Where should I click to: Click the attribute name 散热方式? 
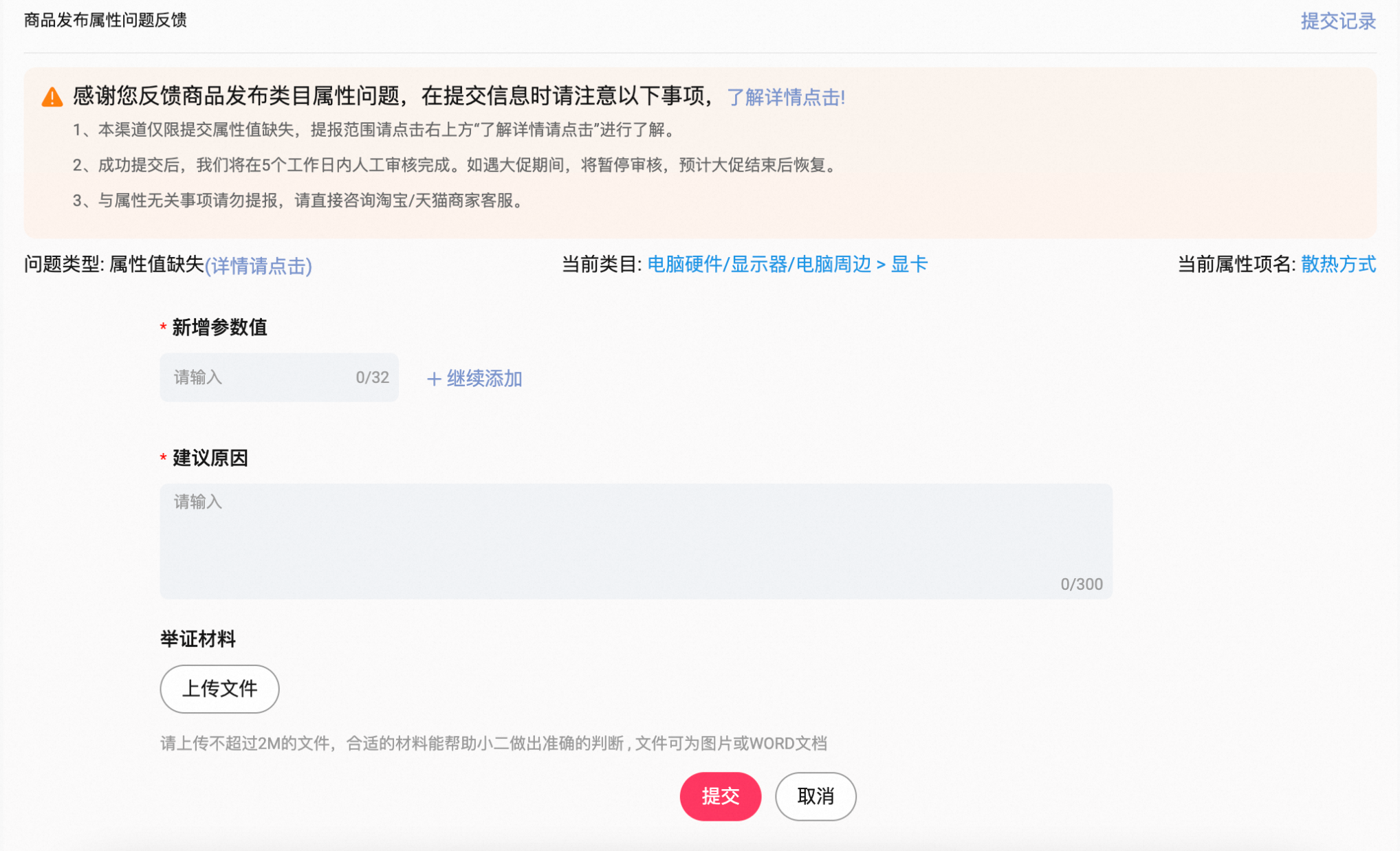(1338, 264)
